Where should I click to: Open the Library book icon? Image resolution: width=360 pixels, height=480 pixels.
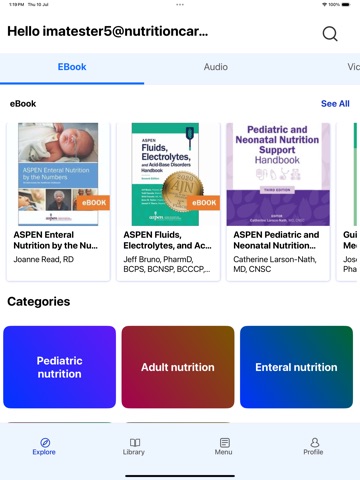point(135,442)
